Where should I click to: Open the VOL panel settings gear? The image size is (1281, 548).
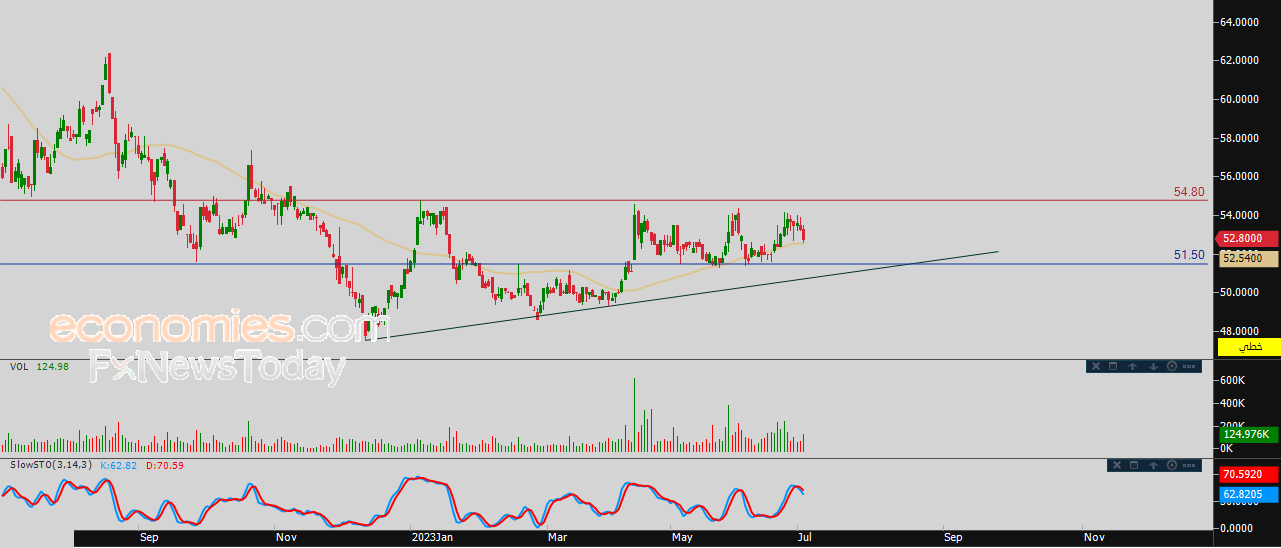click(x=1172, y=366)
